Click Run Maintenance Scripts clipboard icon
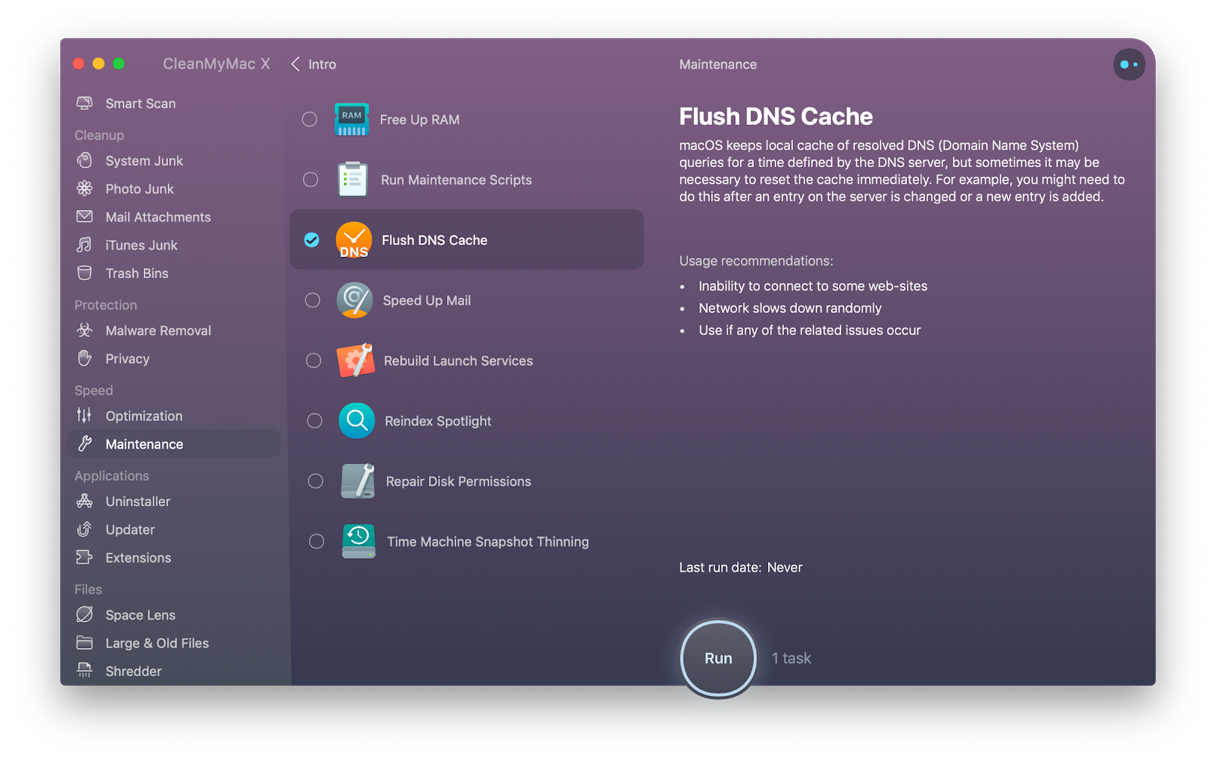The height and width of the screenshot is (760, 1216). click(x=352, y=179)
